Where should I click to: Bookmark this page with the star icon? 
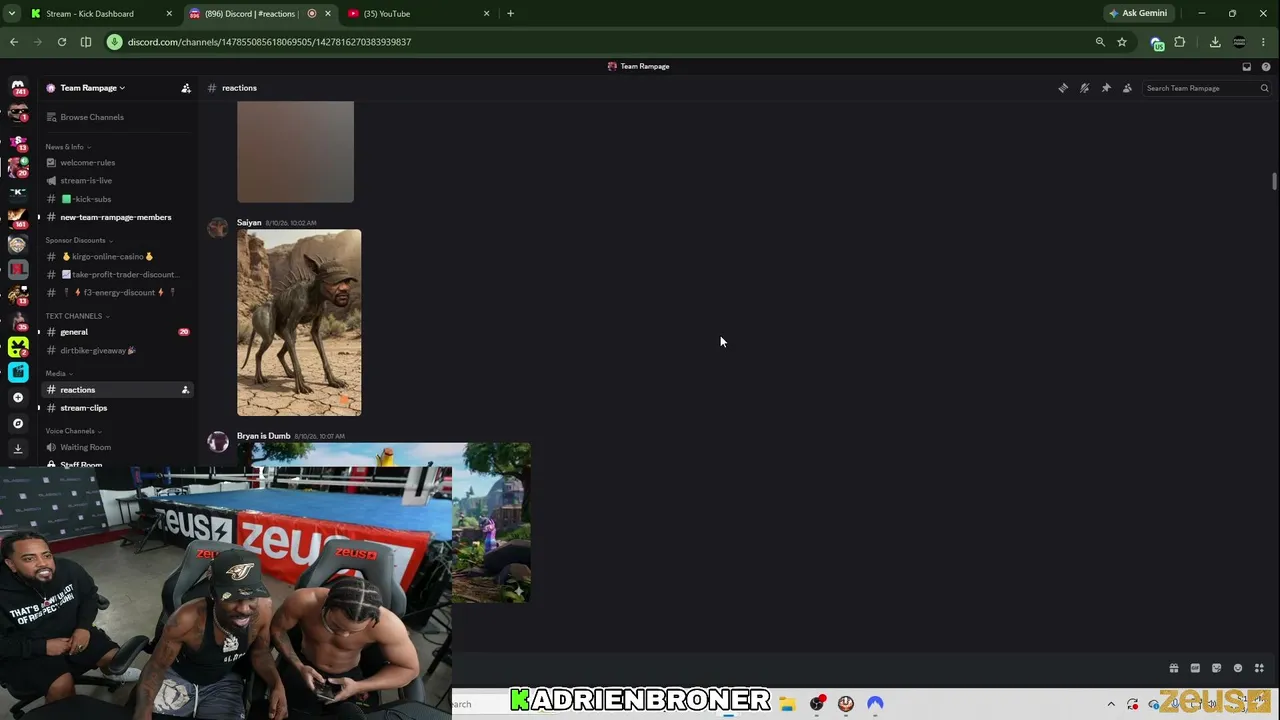pyautogui.click(x=1122, y=42)
